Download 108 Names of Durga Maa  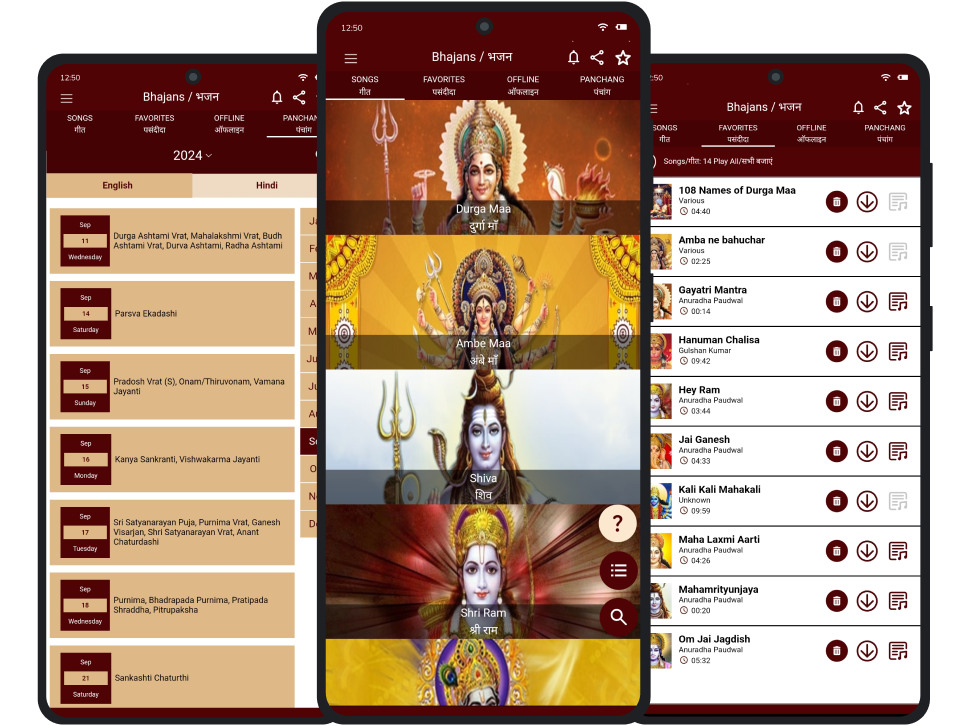pos(867,202)
